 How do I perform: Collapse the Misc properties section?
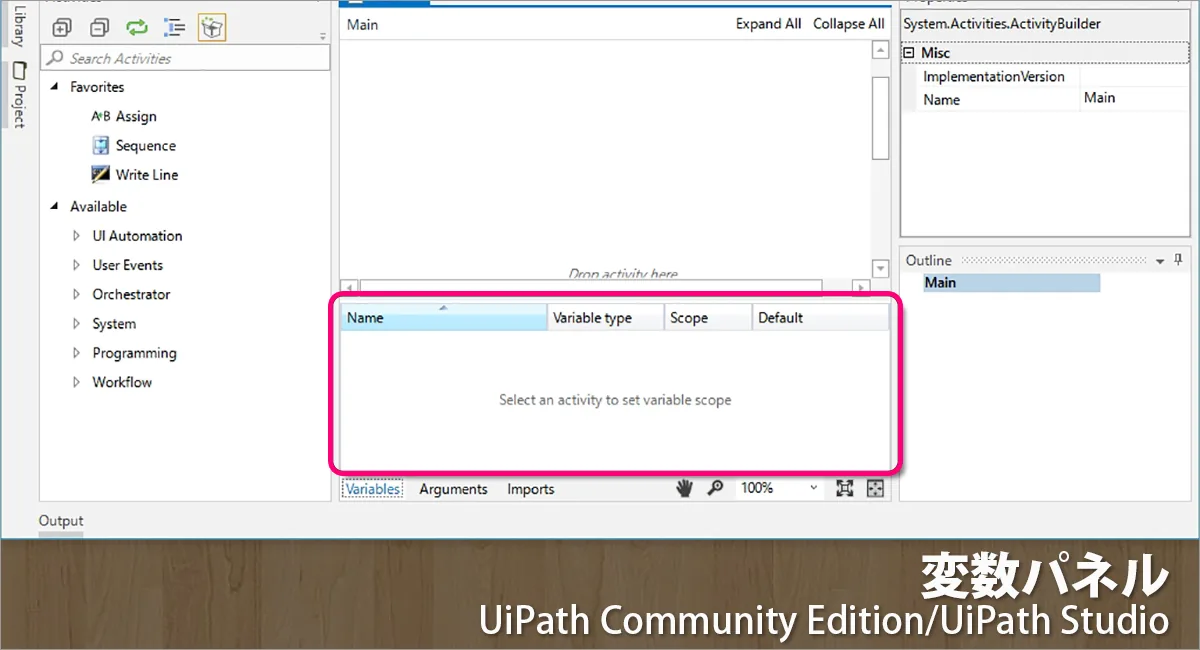coord(909,53)
